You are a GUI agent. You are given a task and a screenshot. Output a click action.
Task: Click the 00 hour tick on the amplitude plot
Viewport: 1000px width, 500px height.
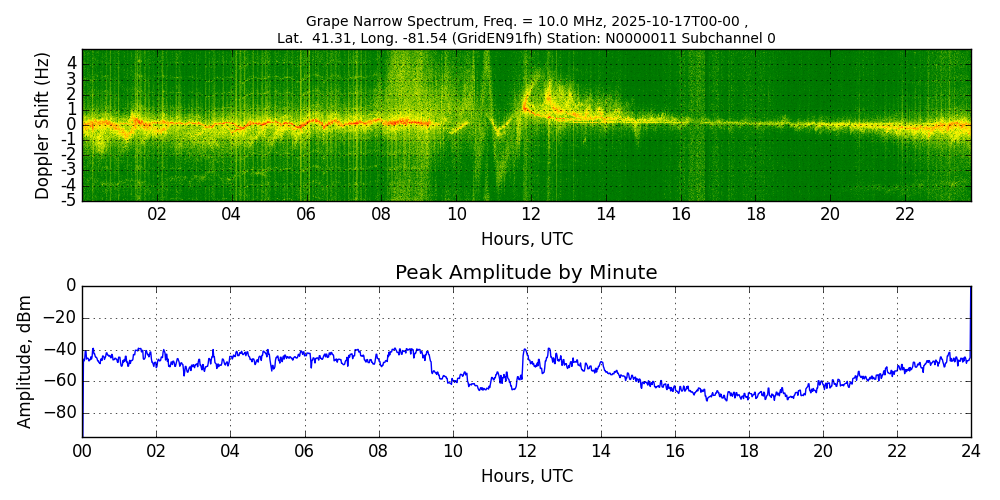point(82,451)
